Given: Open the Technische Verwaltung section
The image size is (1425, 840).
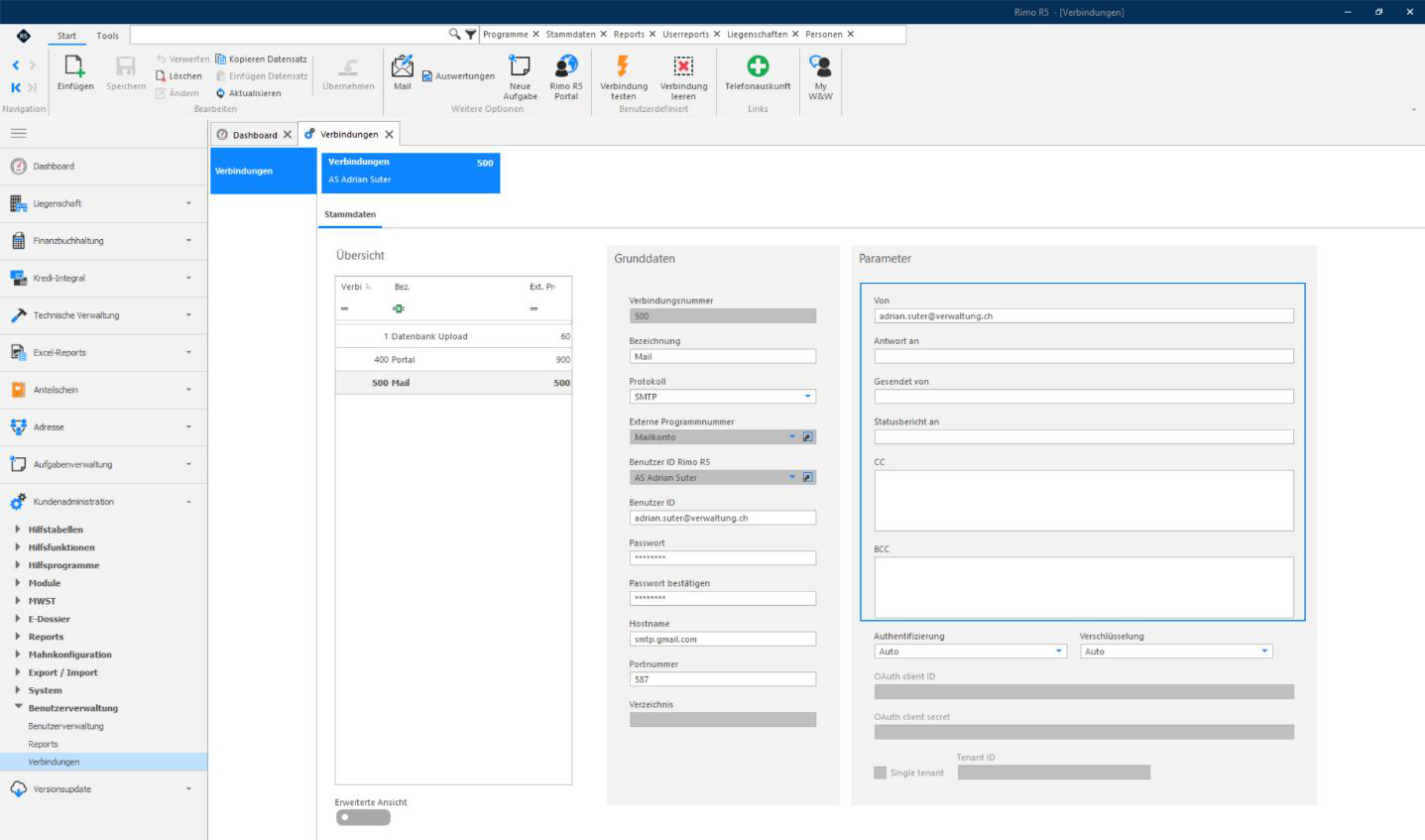Looking at the screenshot, I should tap(103, 315).
